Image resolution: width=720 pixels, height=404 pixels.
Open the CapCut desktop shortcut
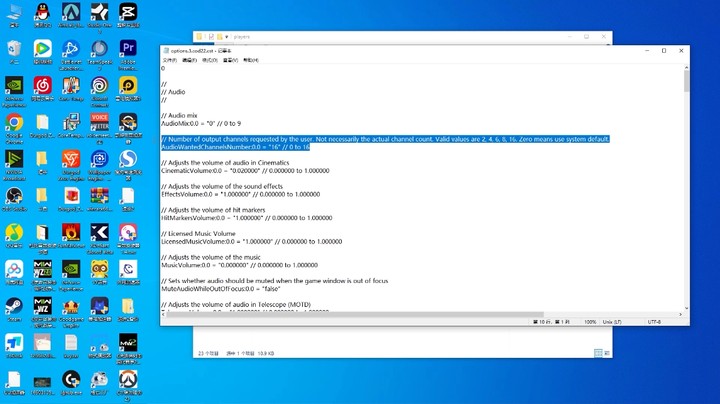(128, 15)
